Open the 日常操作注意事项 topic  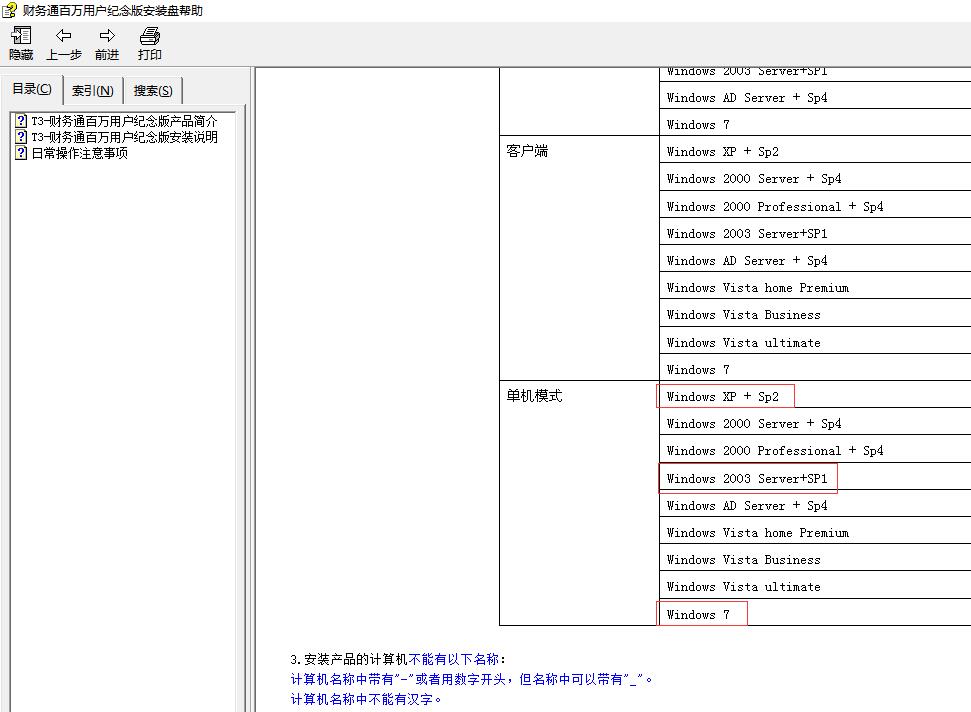click(79, 152)
